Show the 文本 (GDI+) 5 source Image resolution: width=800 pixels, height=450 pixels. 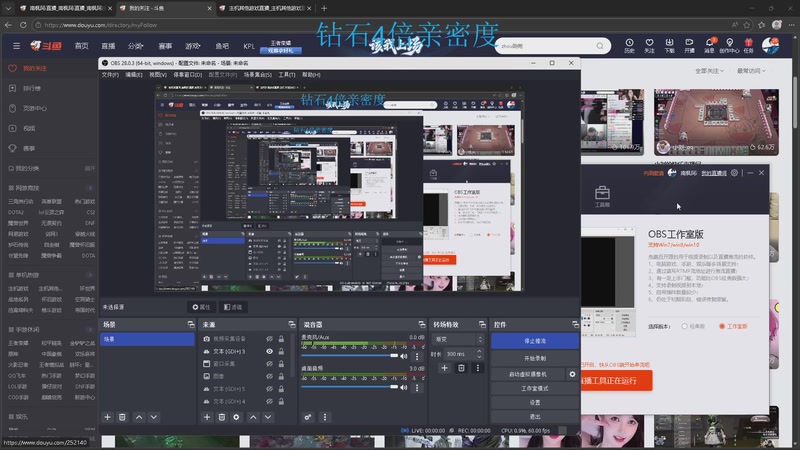[269, 389]
